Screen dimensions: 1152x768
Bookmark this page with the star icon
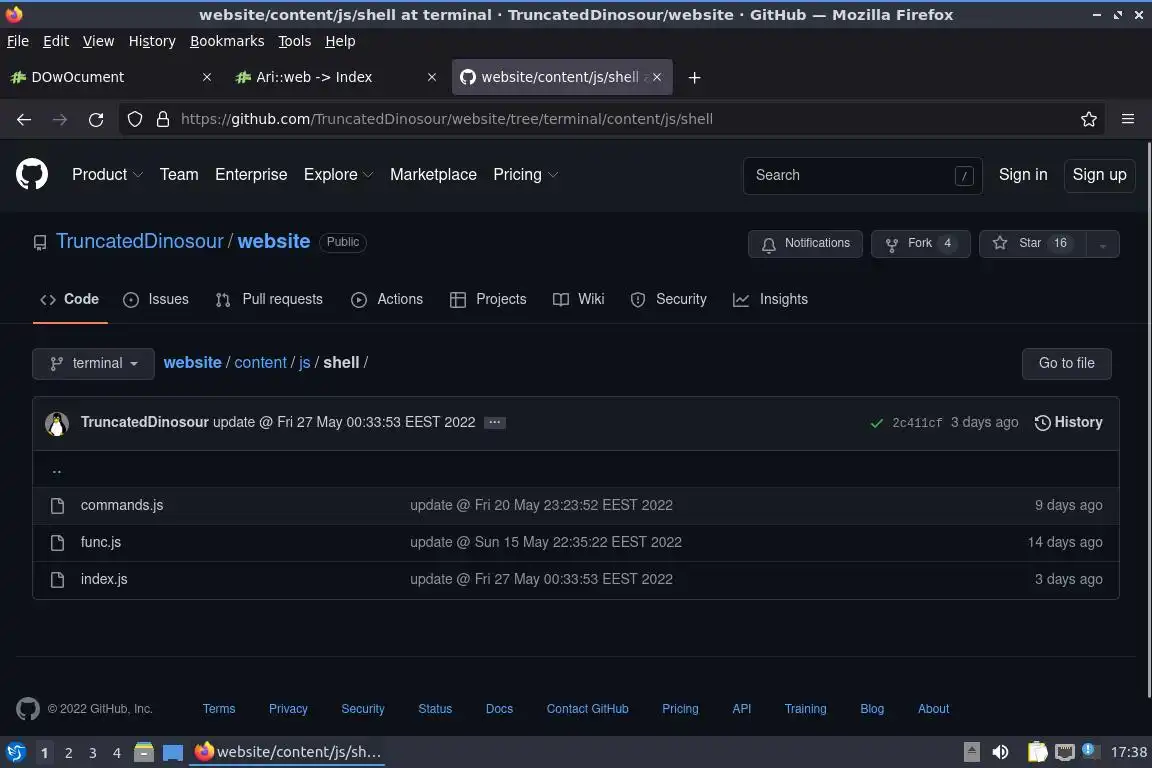1088,119
